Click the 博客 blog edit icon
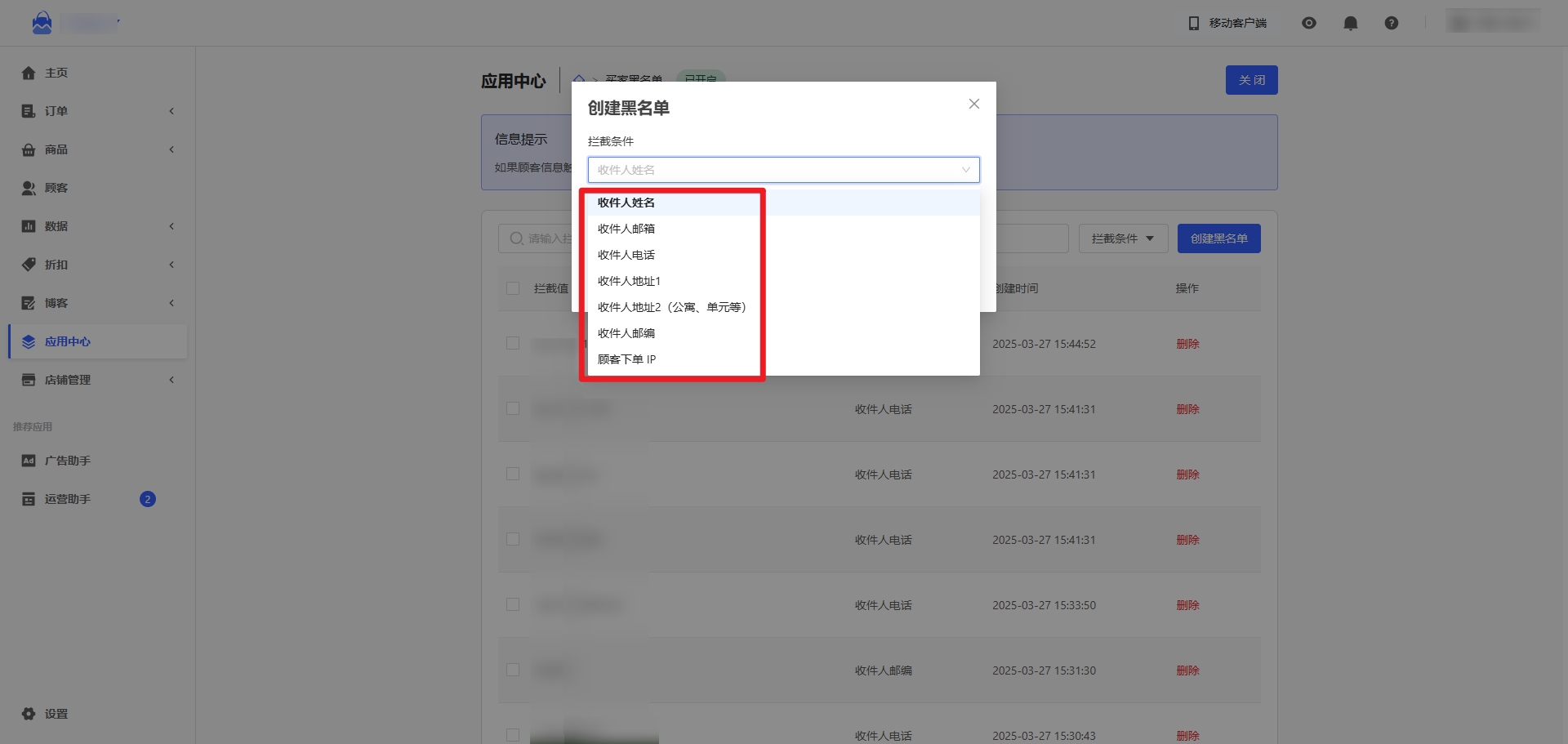1568x744 pixels. click(29, 303)
